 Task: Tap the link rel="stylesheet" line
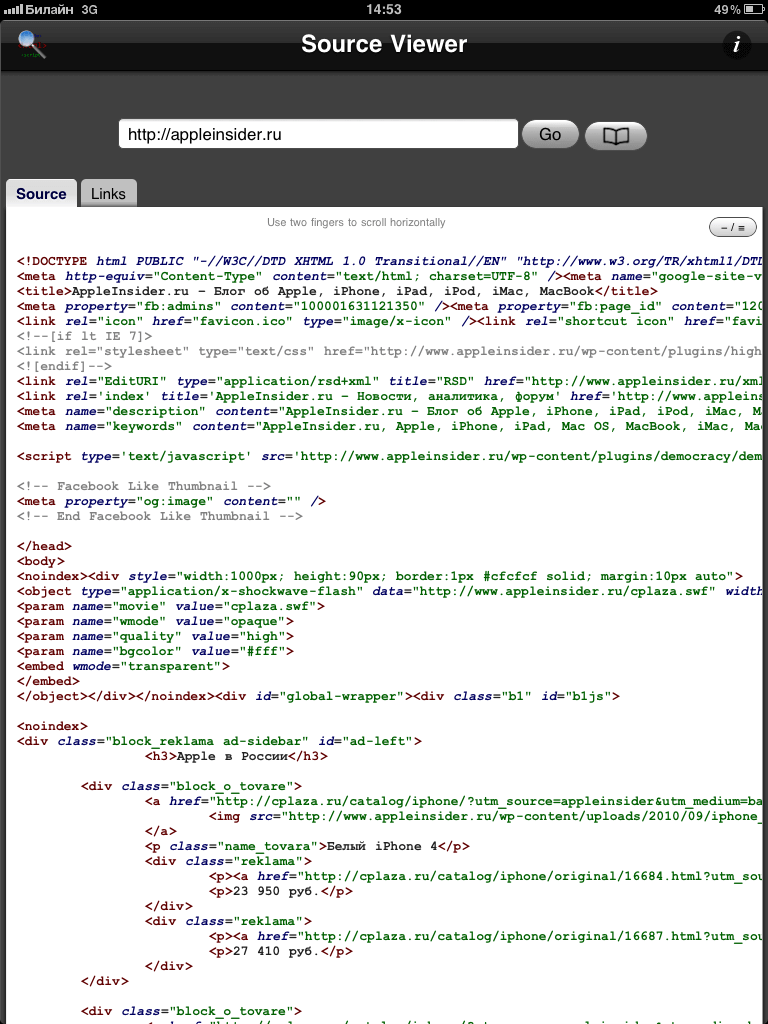tap(389, 351)
